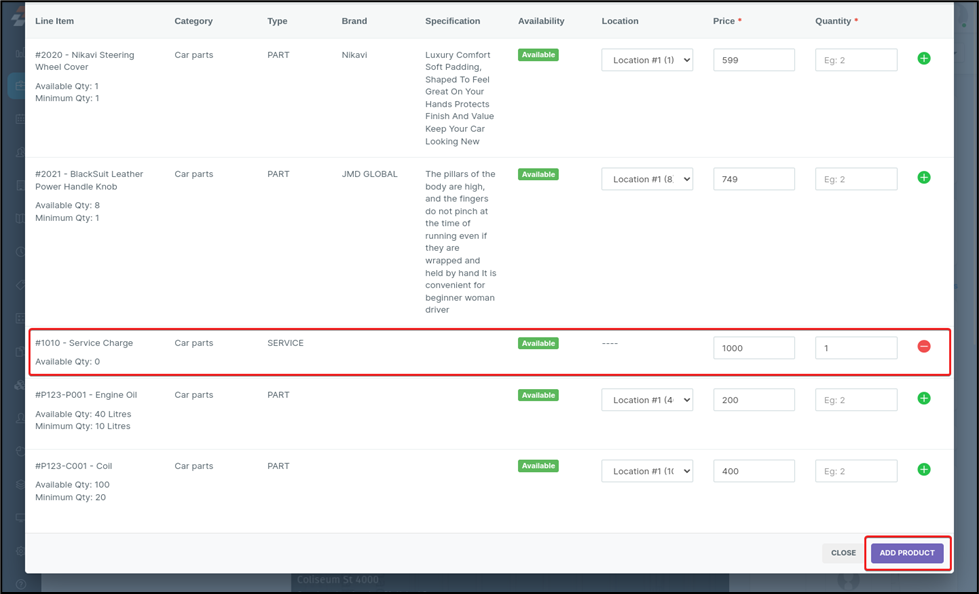Edit Coil price field 400
This screenshot has width=979, height=594.
(754, 471)
